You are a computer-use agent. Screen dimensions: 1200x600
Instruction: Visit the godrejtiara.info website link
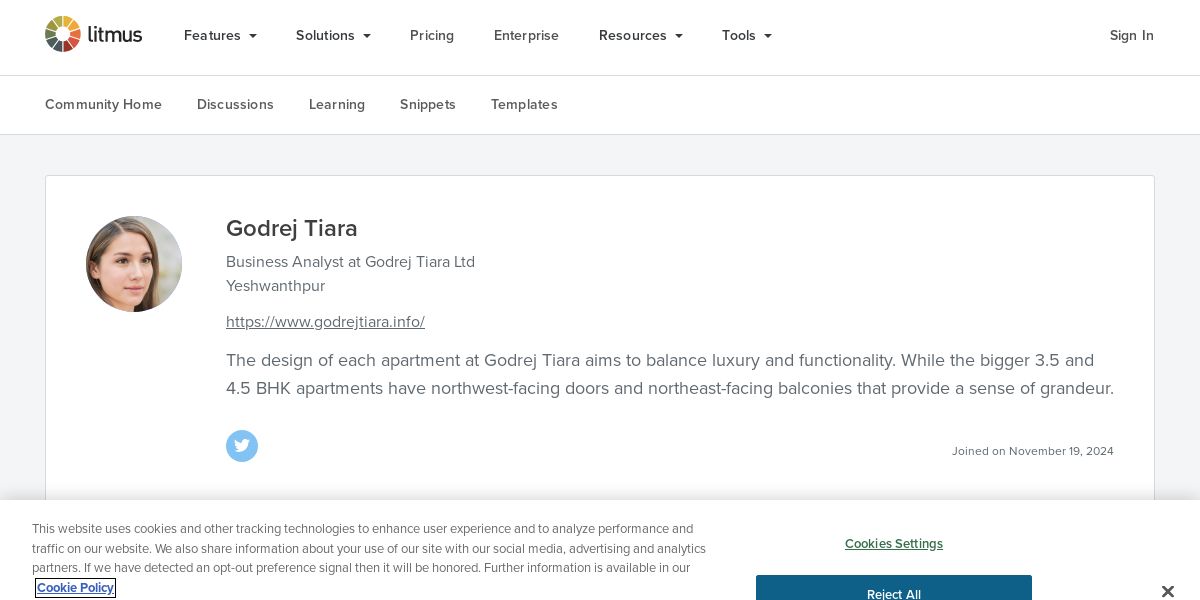325,322
